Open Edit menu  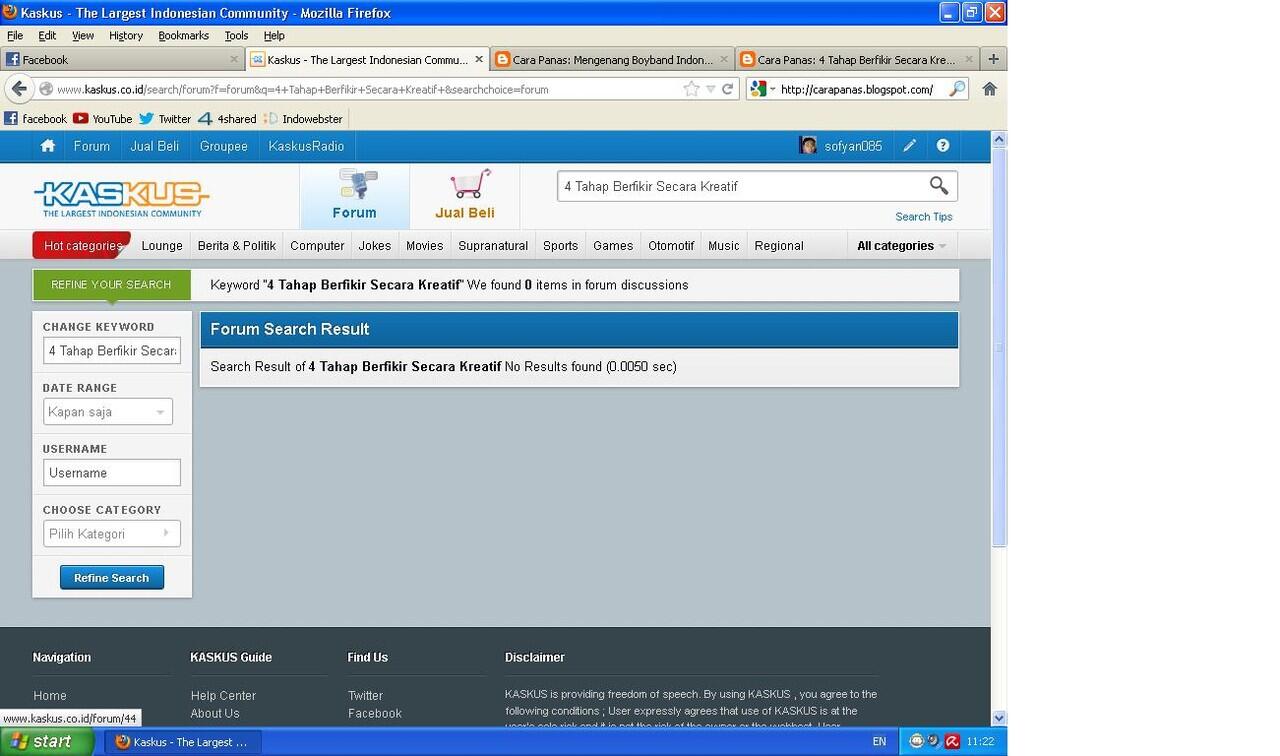point(47,35)
